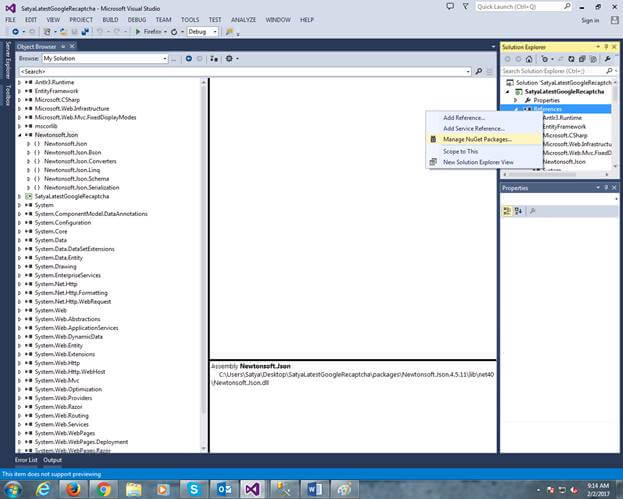Click Alphabetical sort icon in Properties panel
The height and width of the screenshot is (499, 623).
[x=518, y=211]
